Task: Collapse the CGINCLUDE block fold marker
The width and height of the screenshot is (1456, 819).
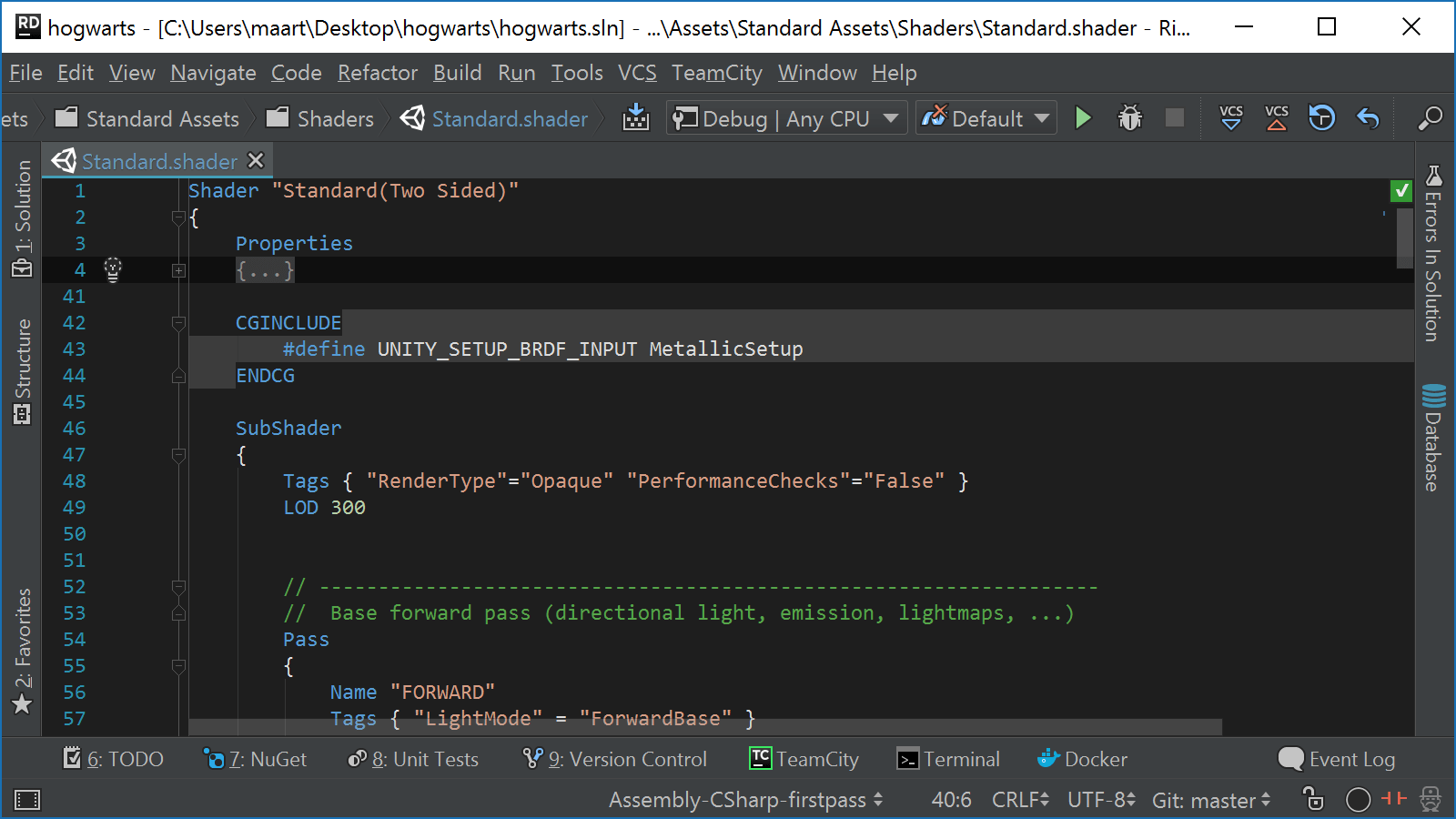Action: pos(178,323)
